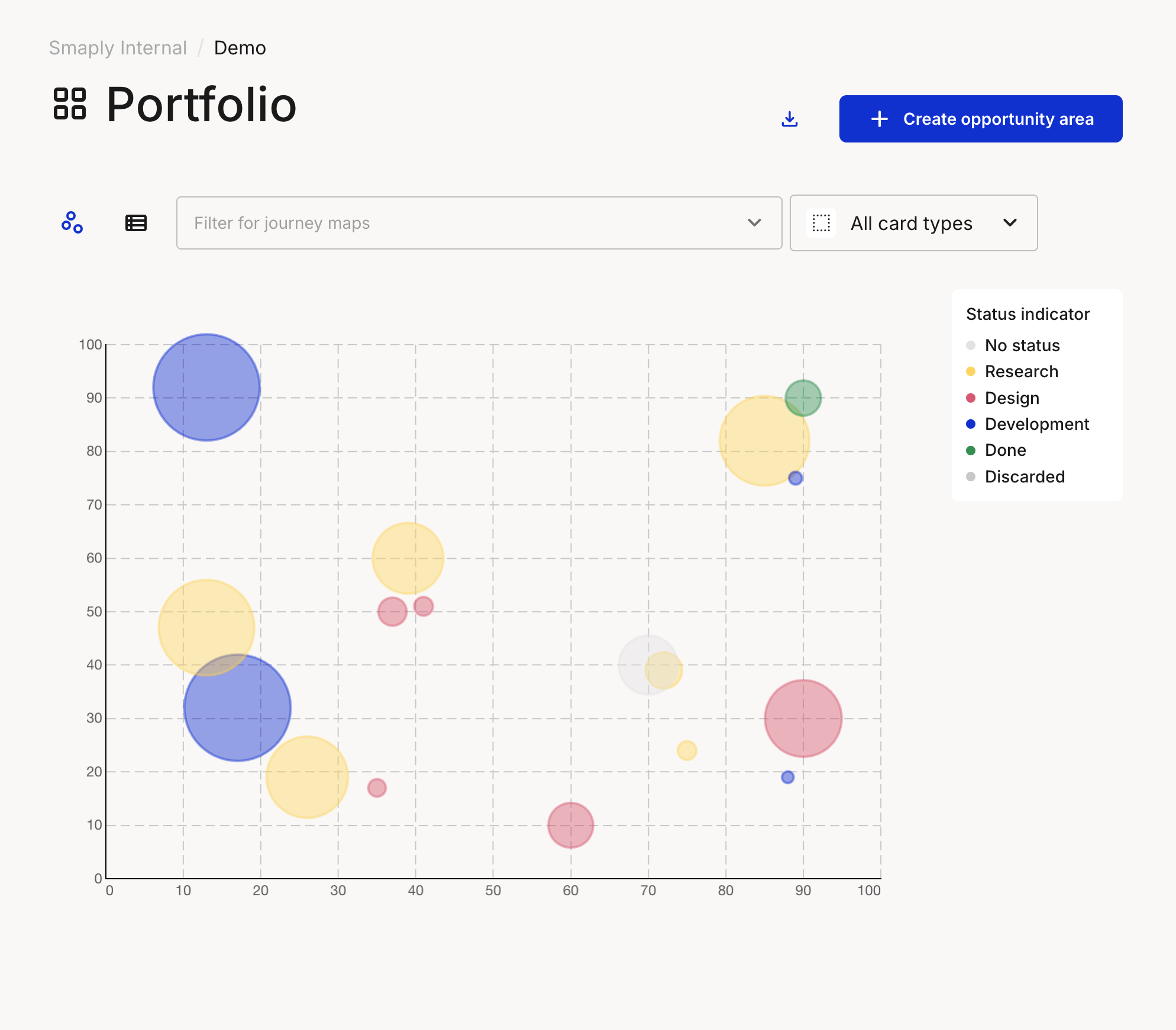Click the Create opportunity area button

coord(981,118)
